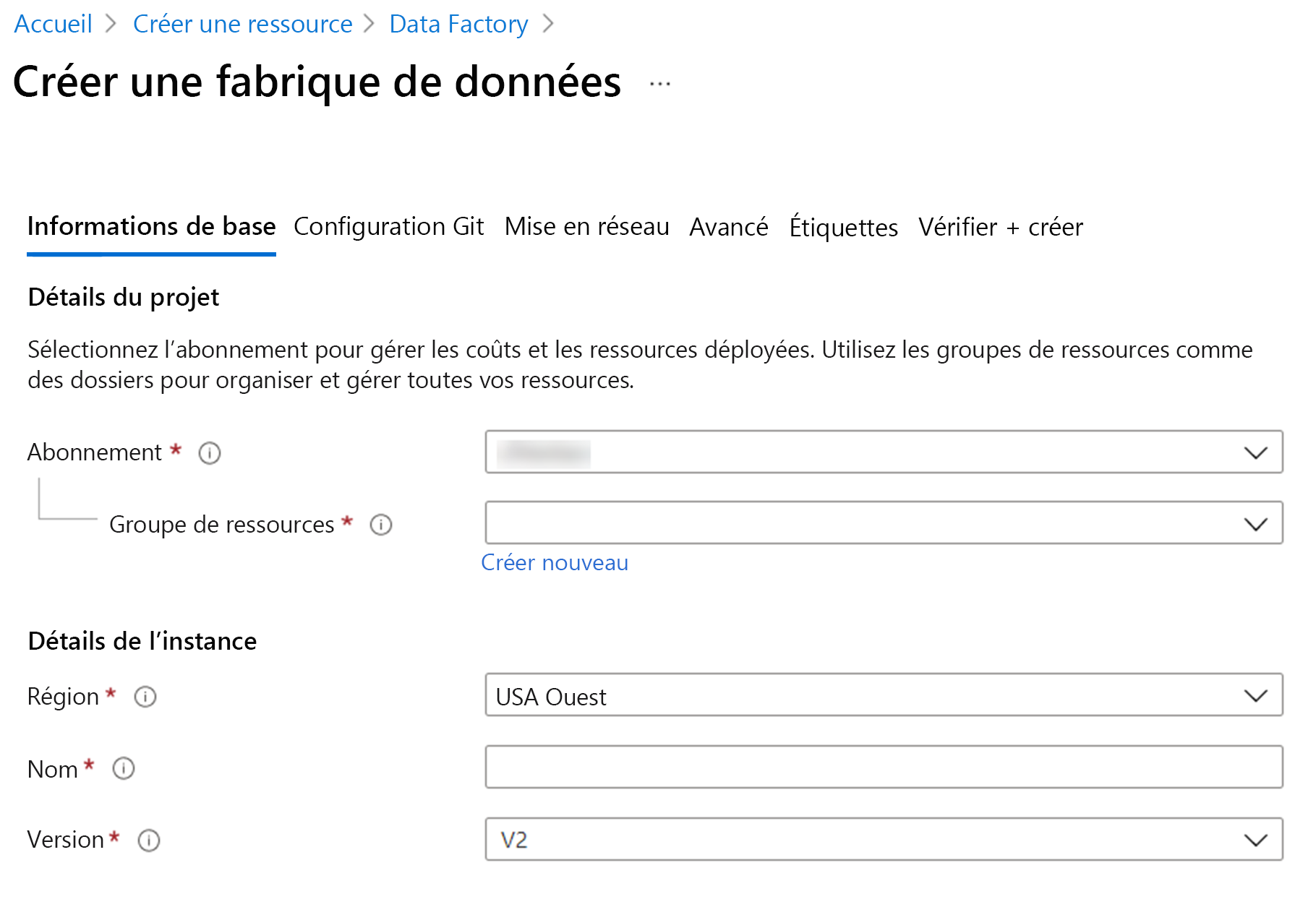Click the Groupe de ressources info icon
The height and width of the screenshot is (907, 1316).
tap(381, 525)
